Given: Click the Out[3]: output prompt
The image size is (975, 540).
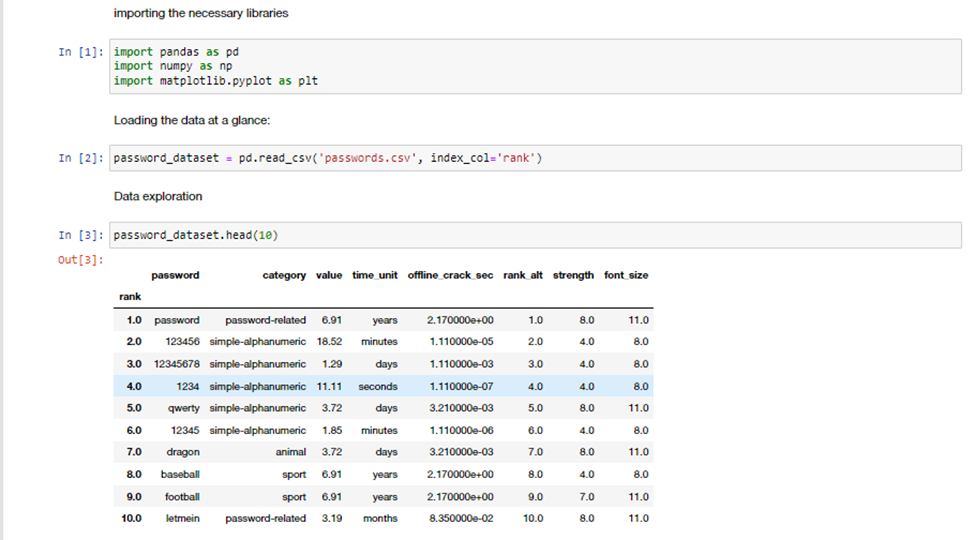Looking at the screenshot, I should [81, 260].
